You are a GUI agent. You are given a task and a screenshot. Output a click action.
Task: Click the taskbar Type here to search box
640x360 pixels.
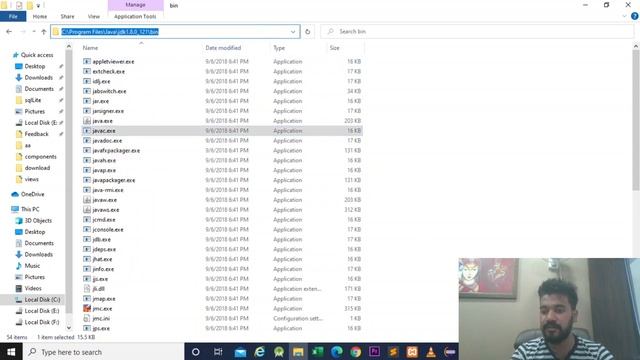[x=103, y=352]
